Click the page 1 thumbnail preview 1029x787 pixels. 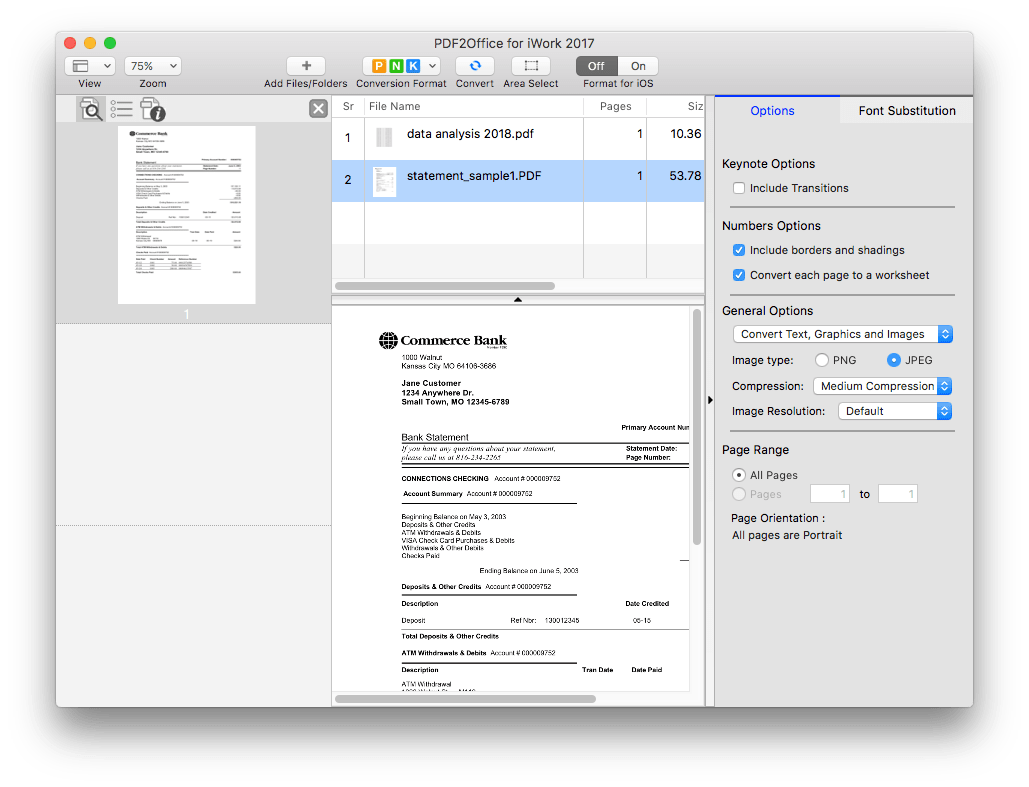(187, 215)
